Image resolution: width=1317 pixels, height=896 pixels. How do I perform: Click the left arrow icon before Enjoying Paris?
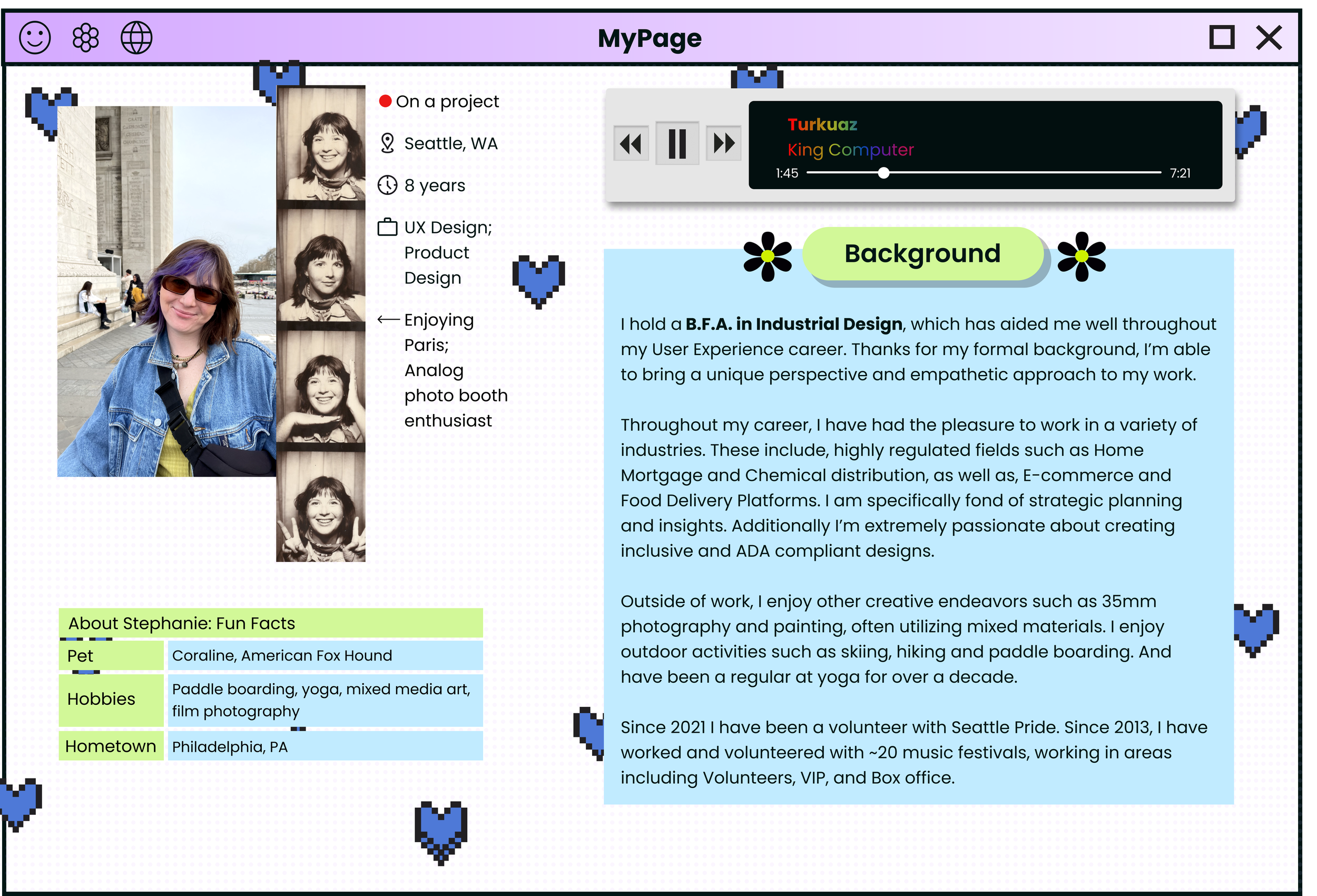(x=388, y=320)
